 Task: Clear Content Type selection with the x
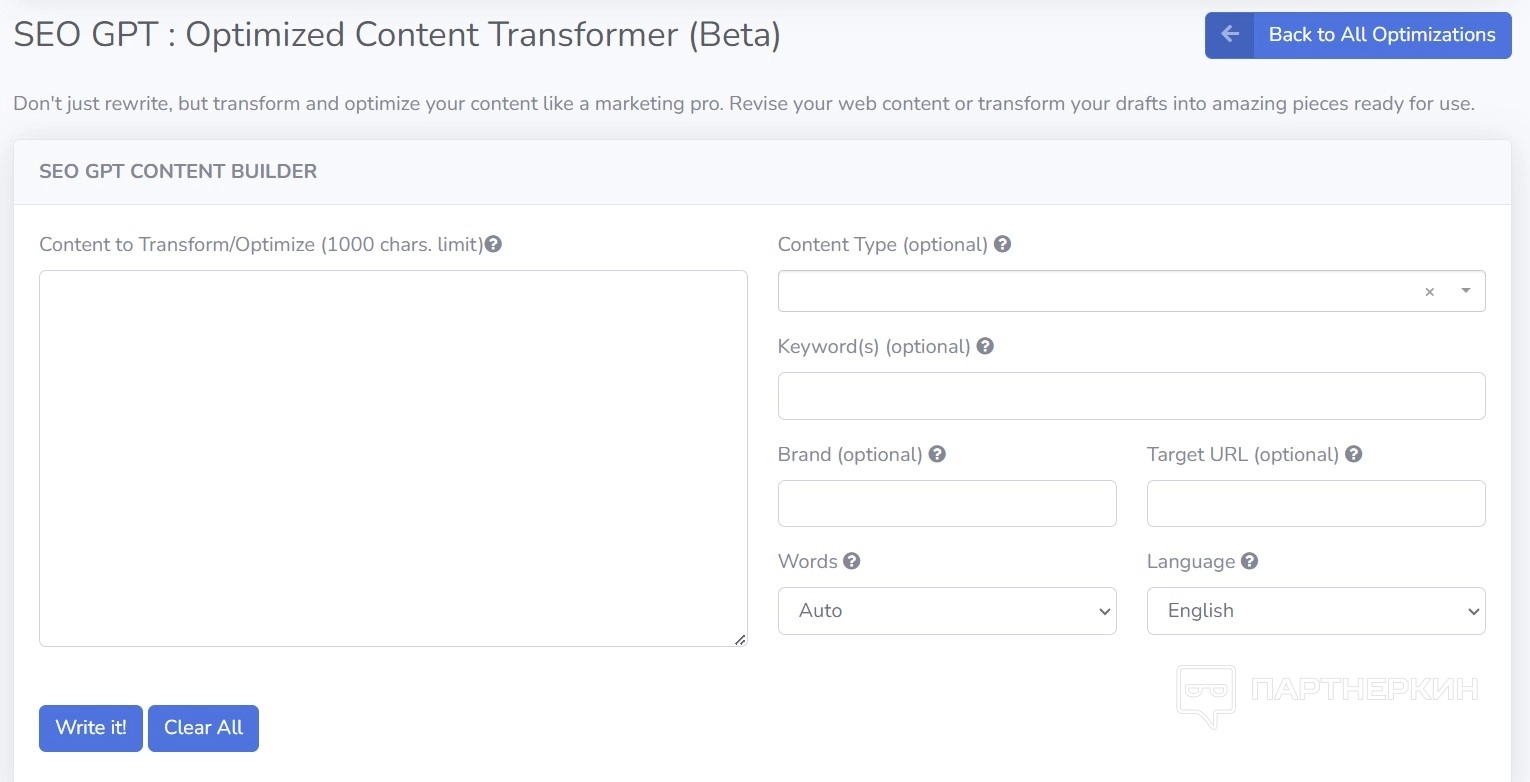tap(1429, 292)
